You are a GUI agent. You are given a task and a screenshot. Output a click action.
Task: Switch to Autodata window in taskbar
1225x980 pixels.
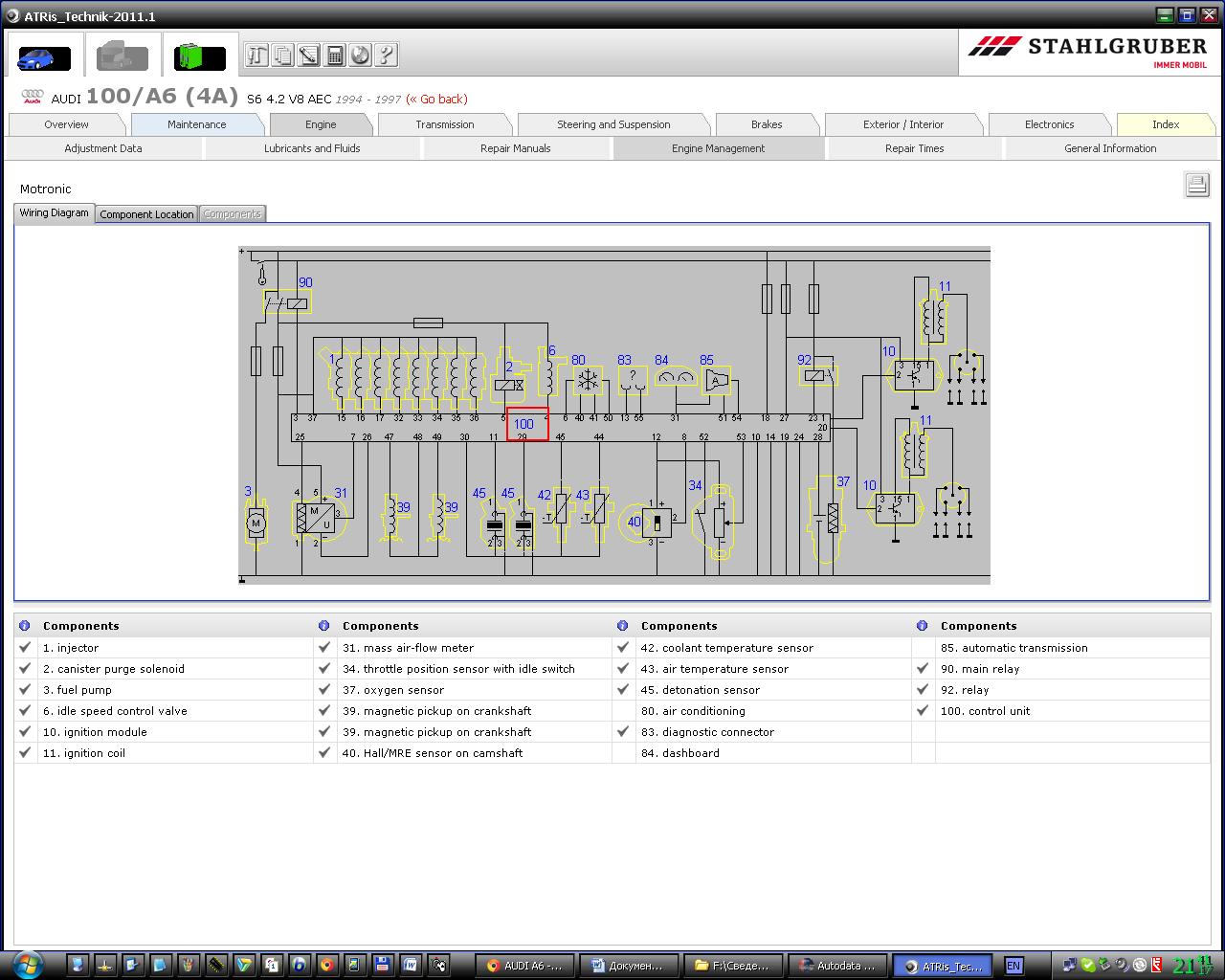click(x=837, y=966)
